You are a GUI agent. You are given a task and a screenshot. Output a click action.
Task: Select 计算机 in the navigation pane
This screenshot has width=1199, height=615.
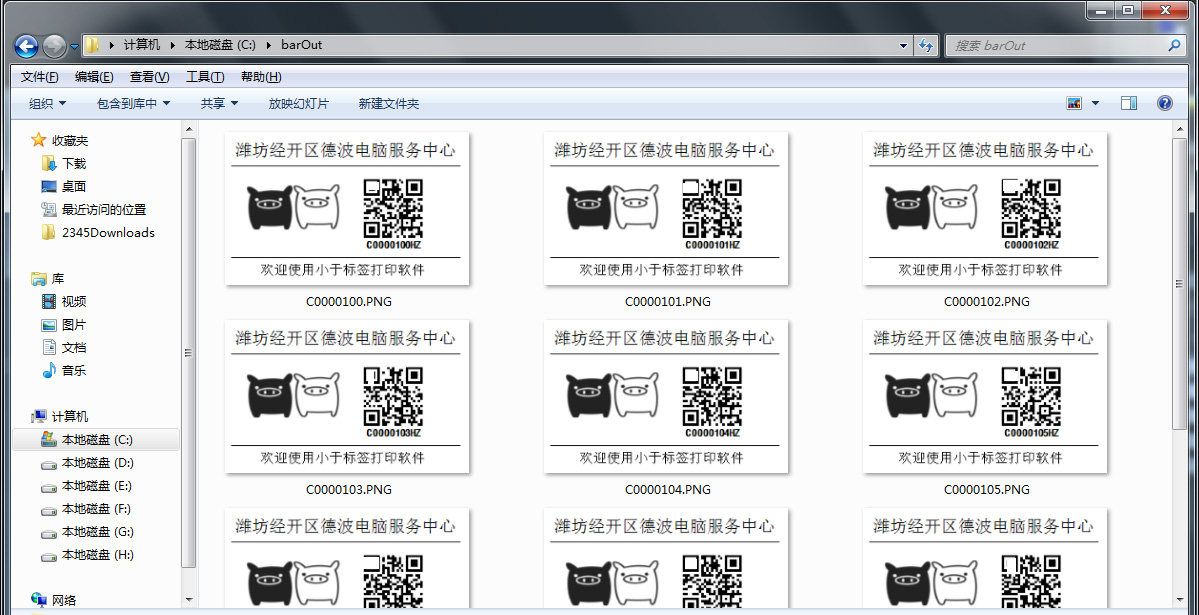point(70,416)
